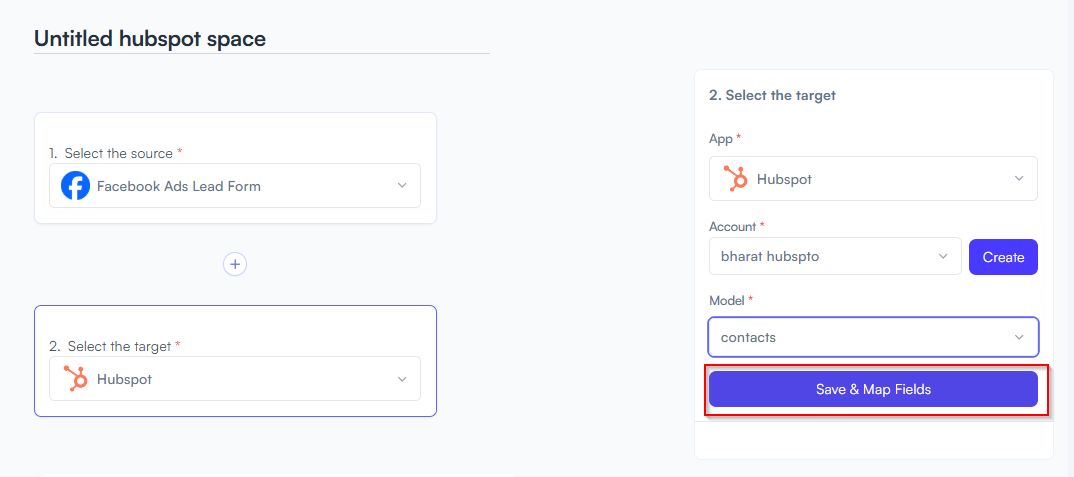Screen dimensions: 1074x477
Task: Click the '2. Select the target' panel heading
Action: [773, 95]
